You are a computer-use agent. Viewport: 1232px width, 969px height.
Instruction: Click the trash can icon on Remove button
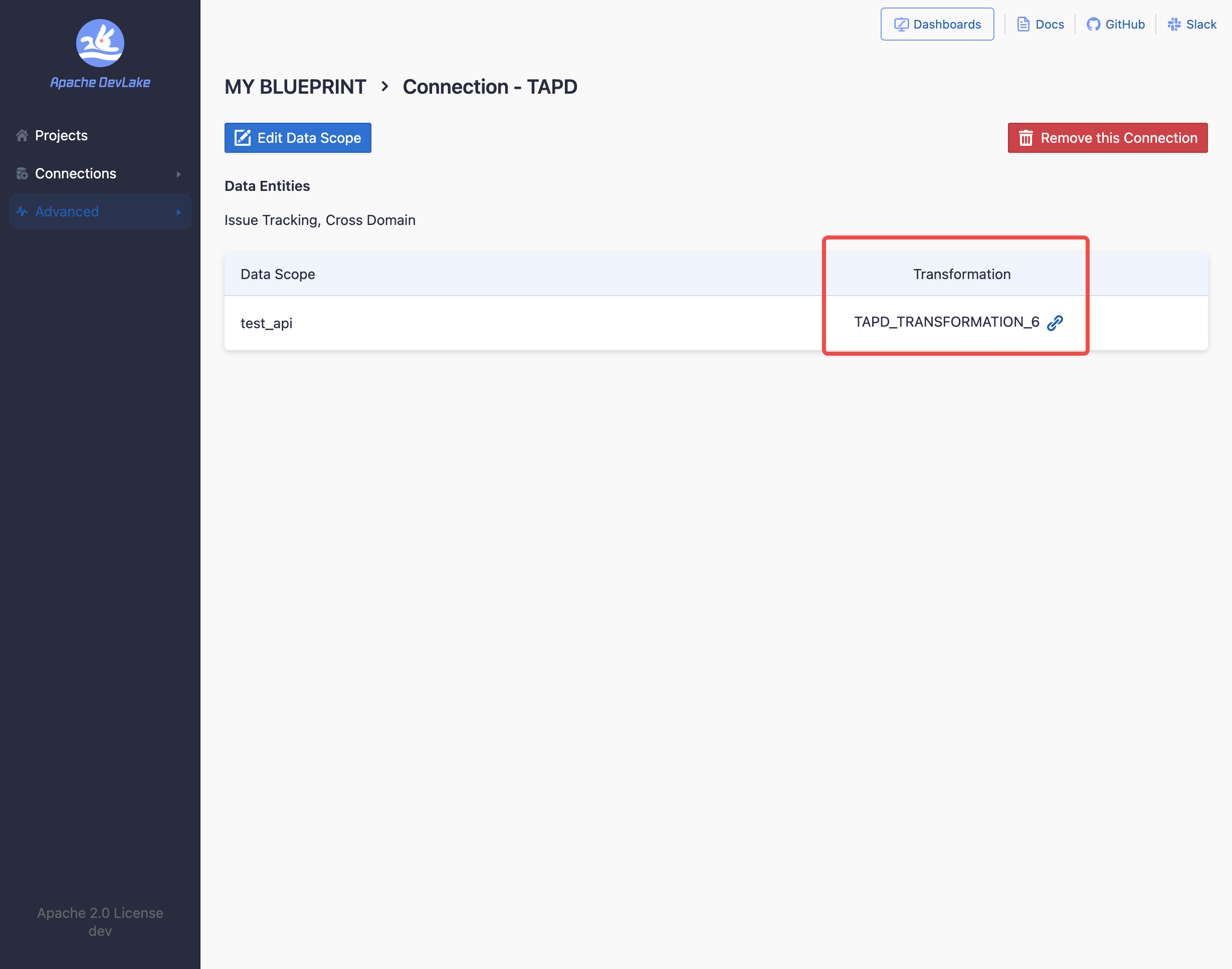(x=1025, y=138)
